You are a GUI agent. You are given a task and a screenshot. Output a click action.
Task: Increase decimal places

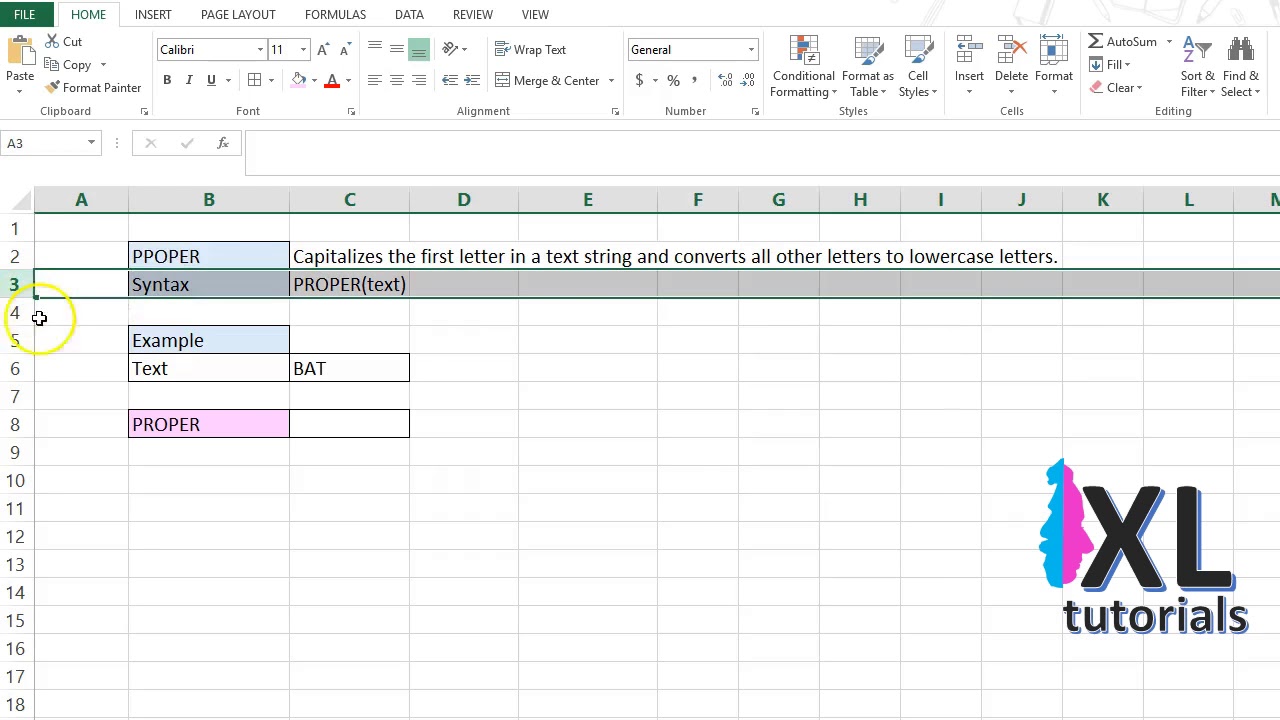tap(725, 81)
